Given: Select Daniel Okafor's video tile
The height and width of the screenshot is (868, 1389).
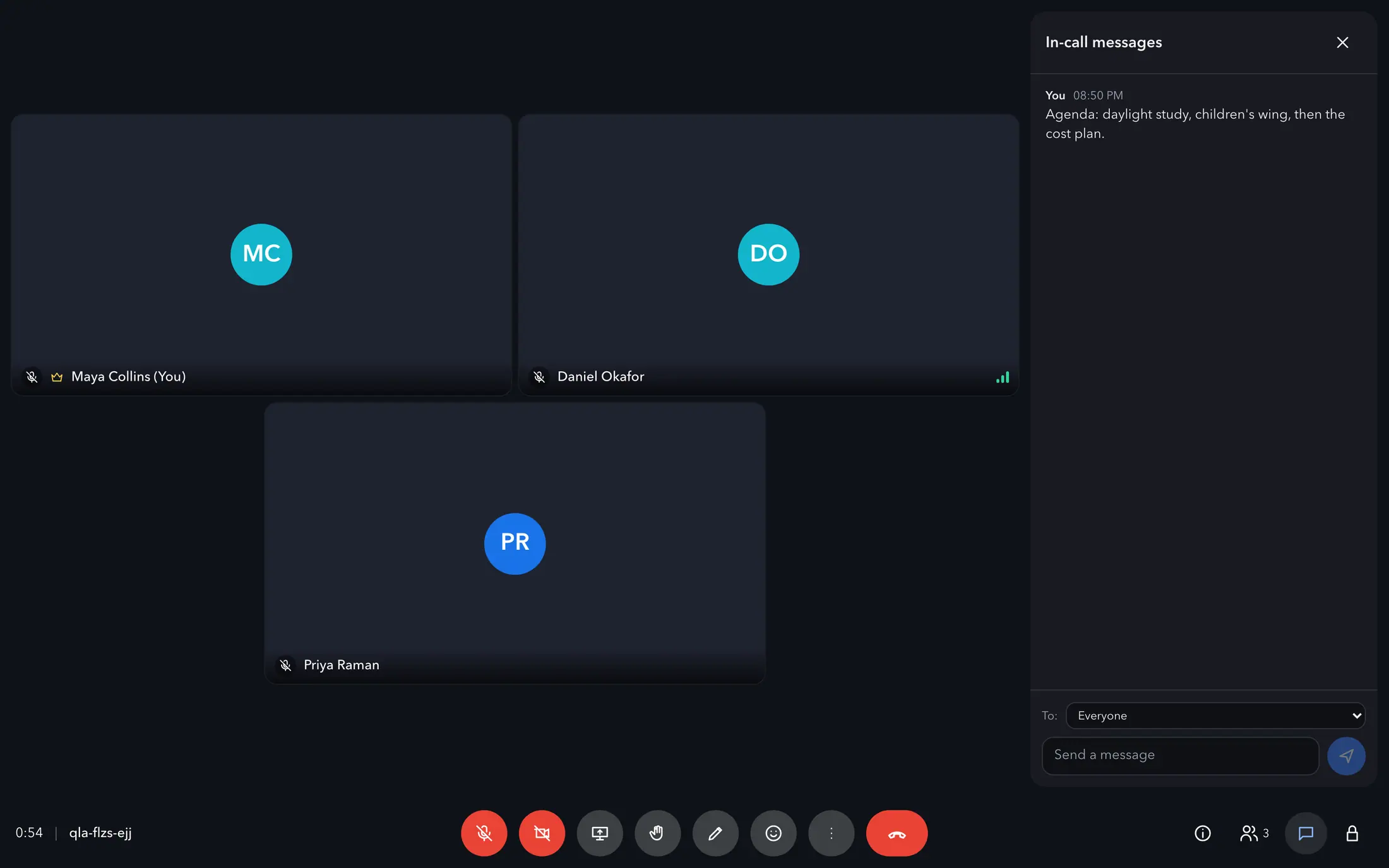Looking at the screenshot, I should click(x=768, y=254).
